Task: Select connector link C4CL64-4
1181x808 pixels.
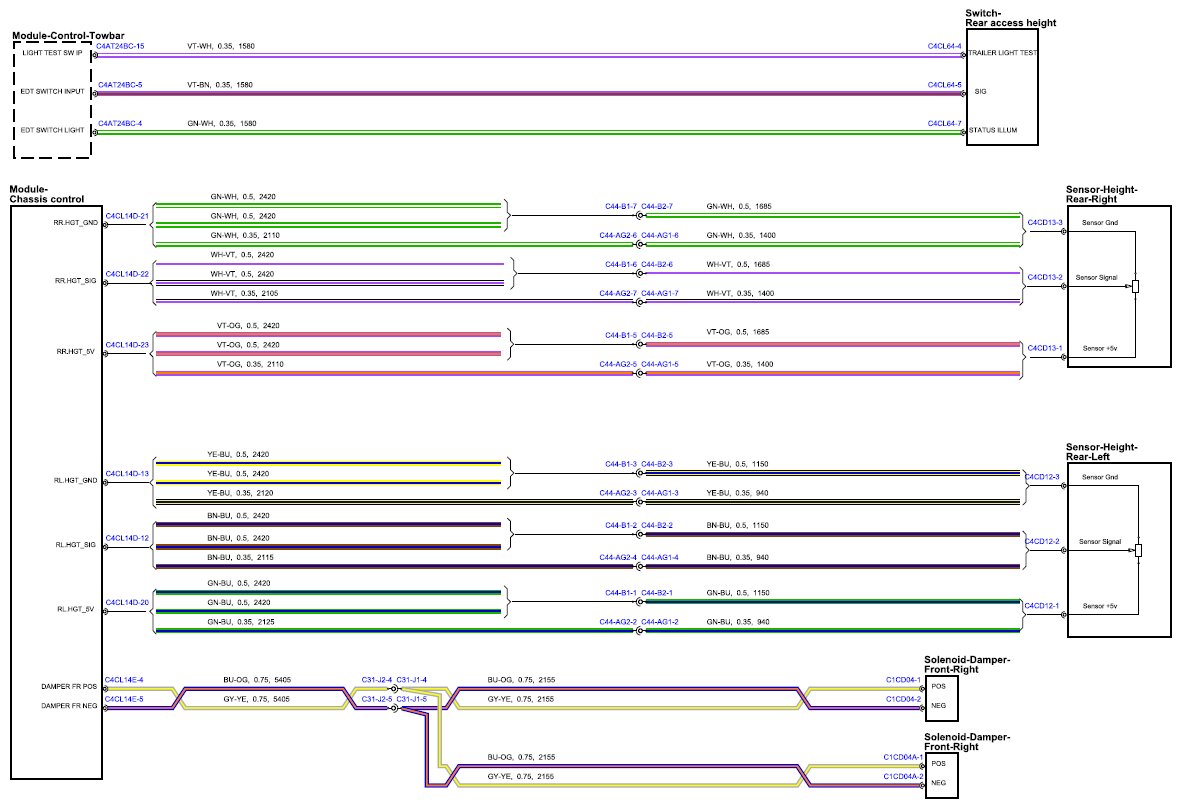Action: [944, 46]
